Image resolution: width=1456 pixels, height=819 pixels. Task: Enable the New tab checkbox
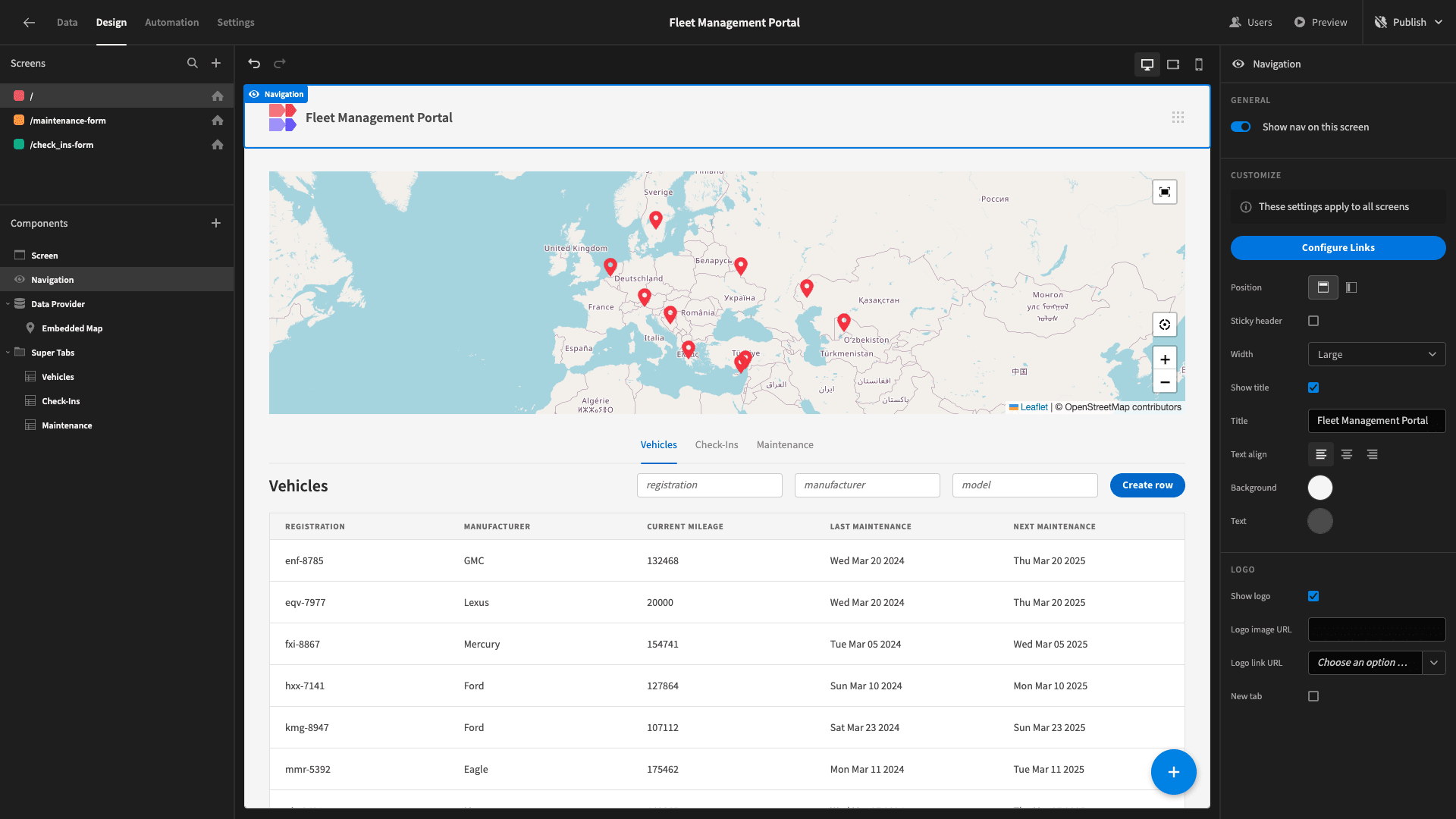point(1313,696)
